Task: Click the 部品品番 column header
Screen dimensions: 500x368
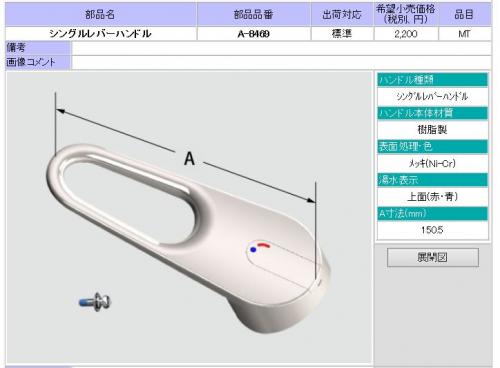Action: [254, 14]
